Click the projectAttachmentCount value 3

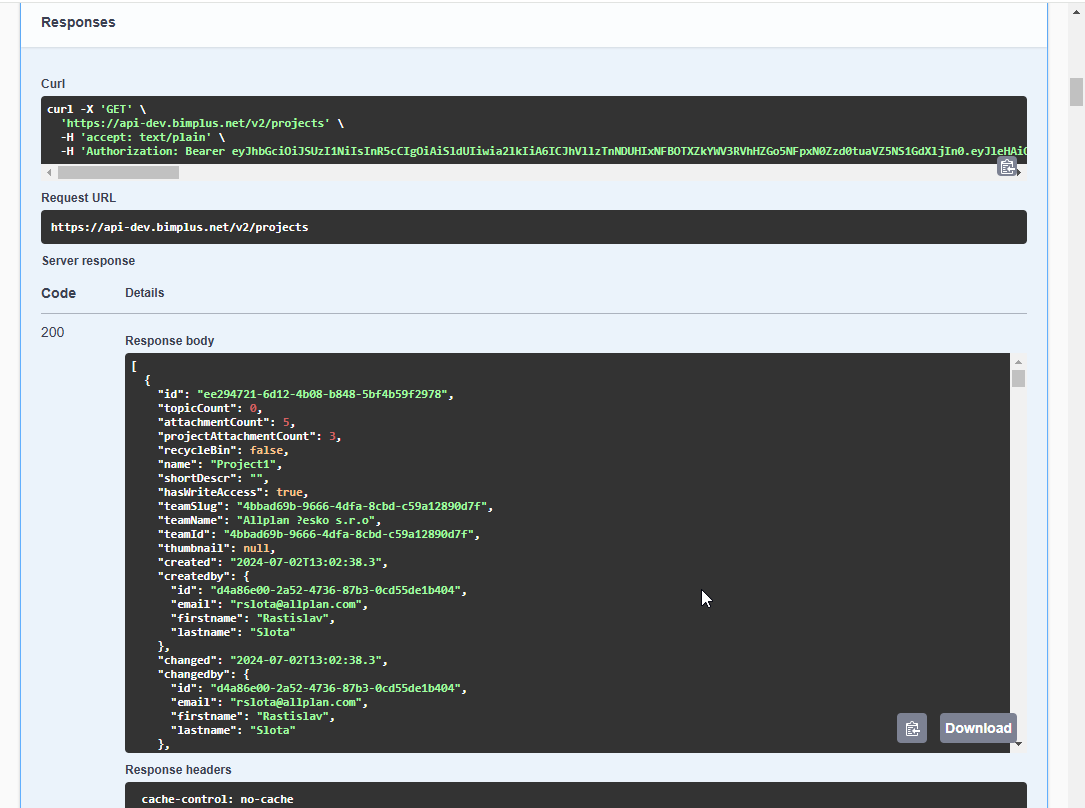point(332,437)
